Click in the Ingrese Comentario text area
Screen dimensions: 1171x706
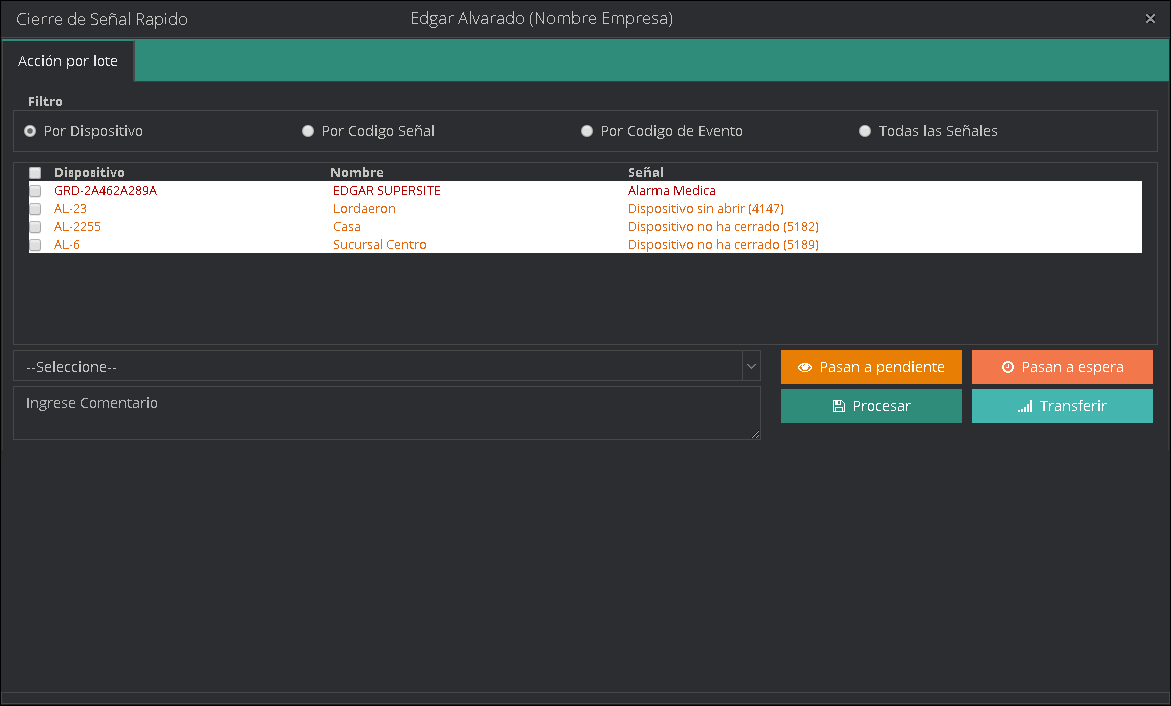[386, 413]
